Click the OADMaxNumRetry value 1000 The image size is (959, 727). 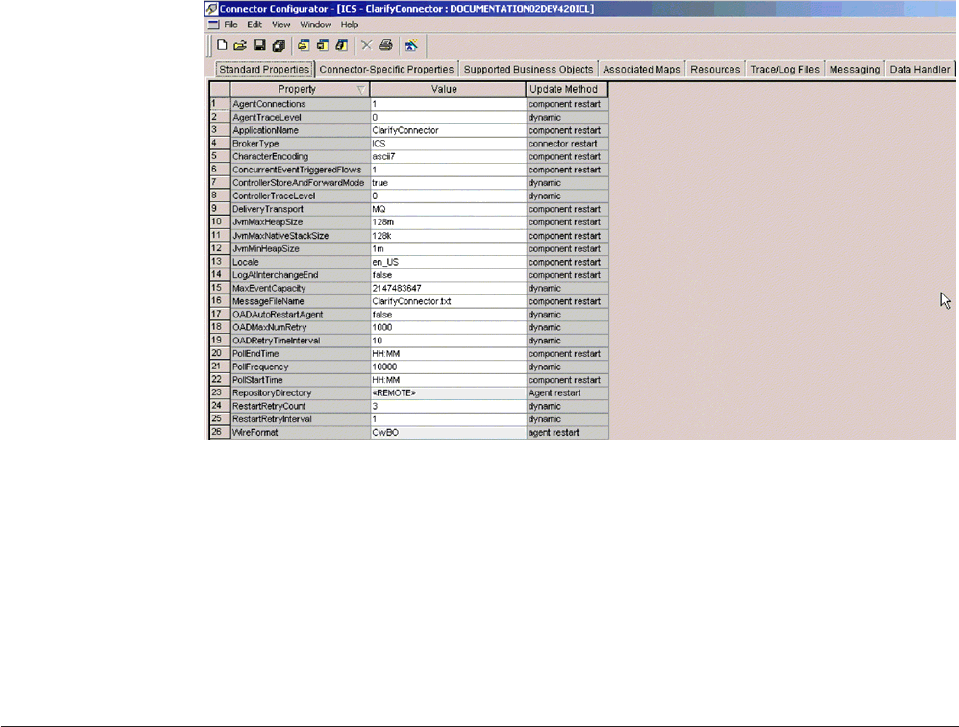[448, 328]
